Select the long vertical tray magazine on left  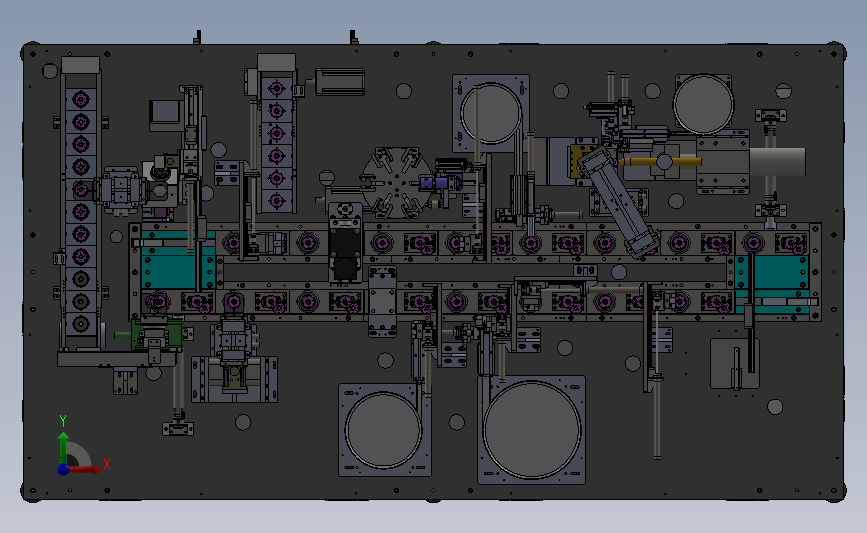pos(81,203)
